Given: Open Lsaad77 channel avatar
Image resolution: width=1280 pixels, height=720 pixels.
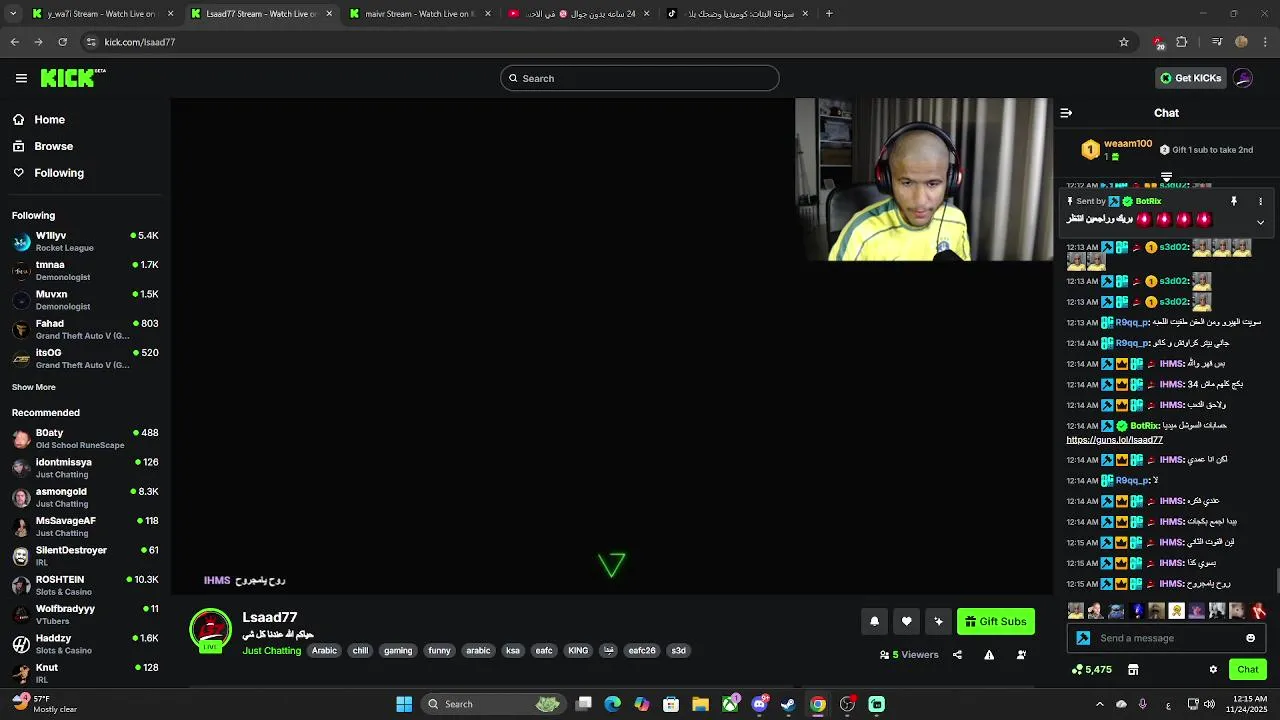Looking at the screenshot, I should click(211, 630).
